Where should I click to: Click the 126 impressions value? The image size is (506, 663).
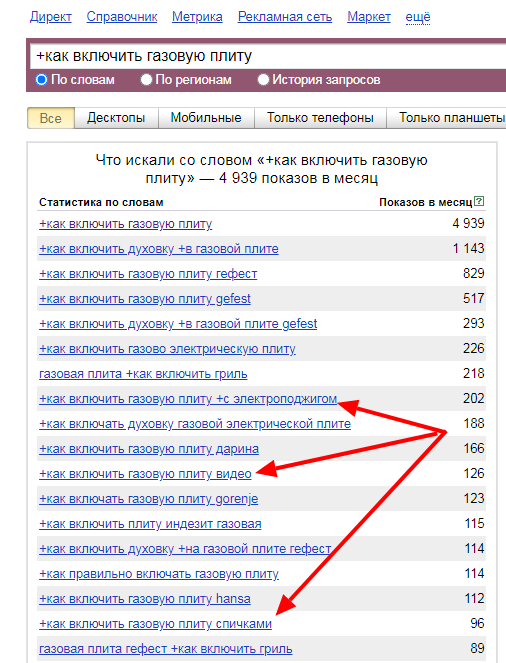pos(474,473)
